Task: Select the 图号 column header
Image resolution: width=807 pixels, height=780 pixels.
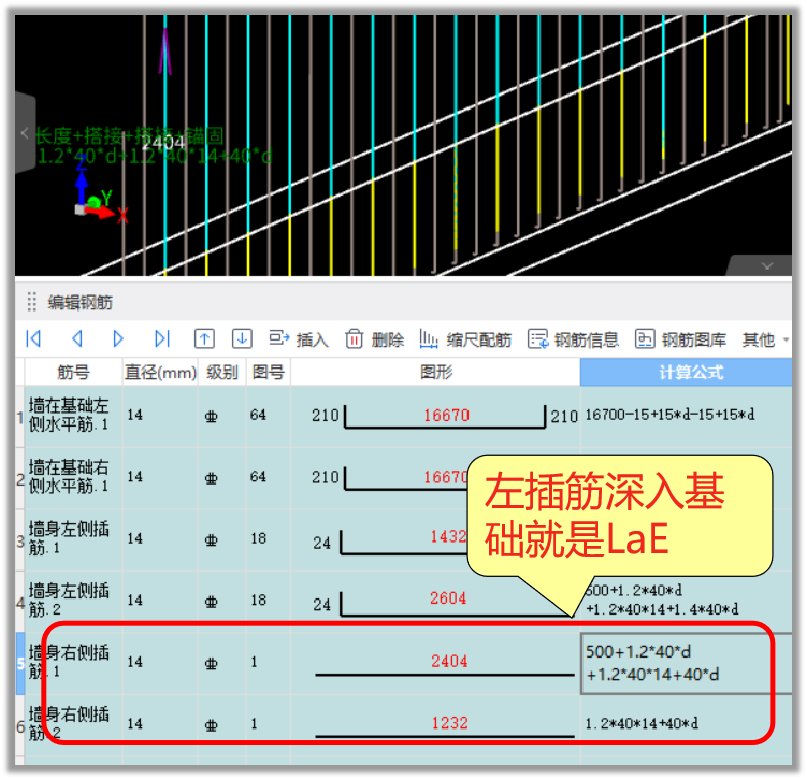Action: [x=268, y=372]
